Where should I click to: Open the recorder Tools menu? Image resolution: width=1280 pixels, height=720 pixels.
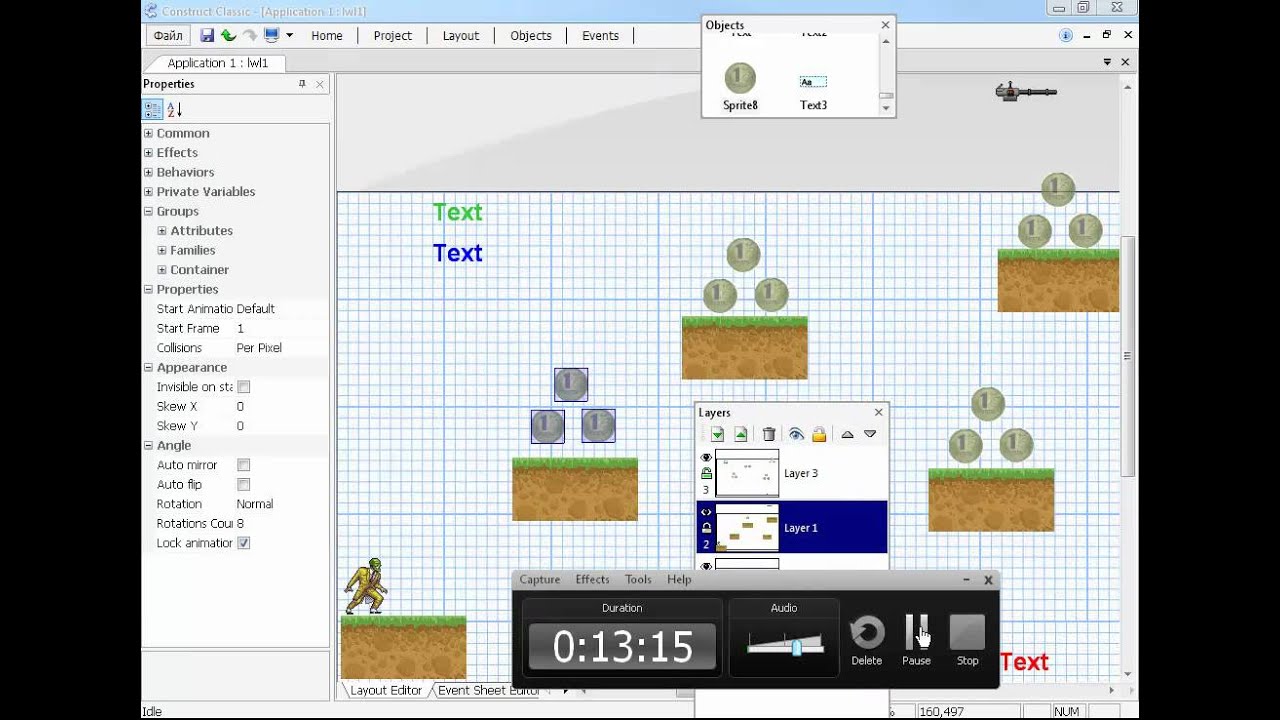coord(638,580)
